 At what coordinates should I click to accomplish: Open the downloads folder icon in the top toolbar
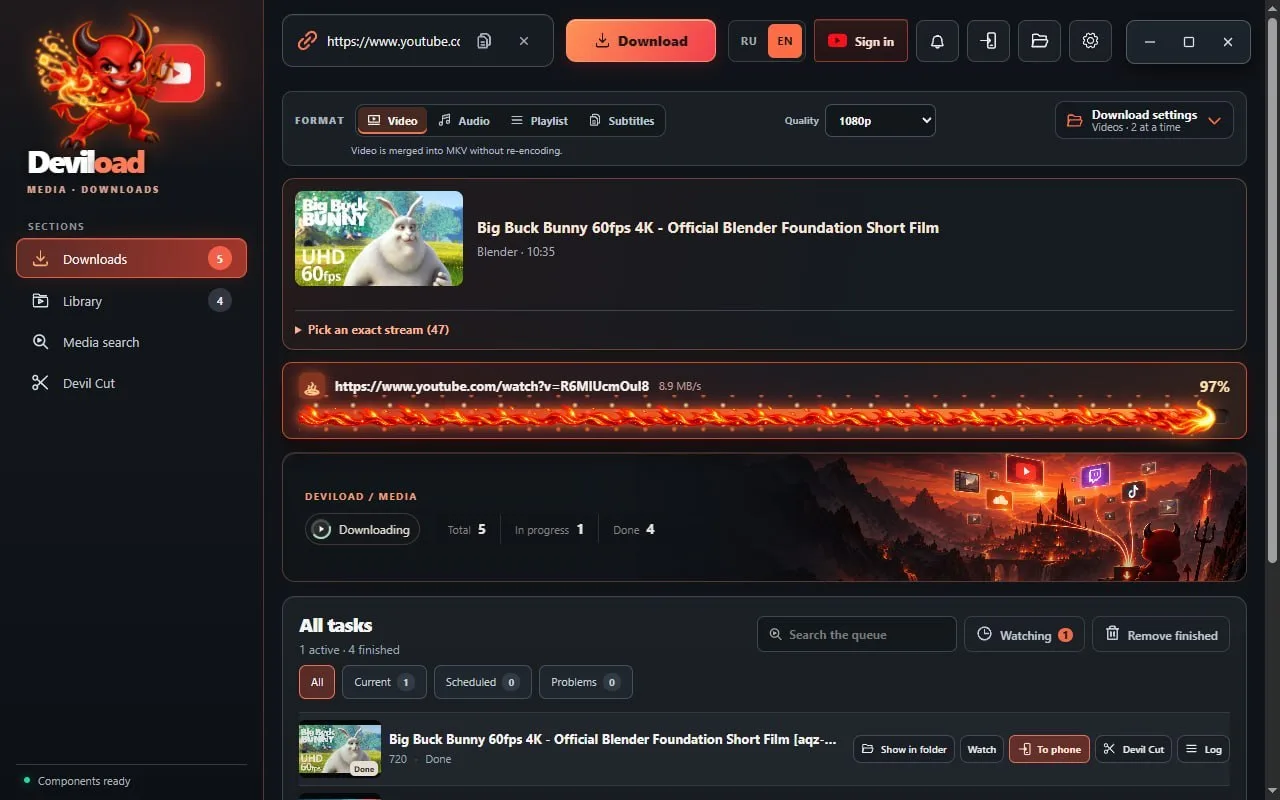pos(1039,41)
